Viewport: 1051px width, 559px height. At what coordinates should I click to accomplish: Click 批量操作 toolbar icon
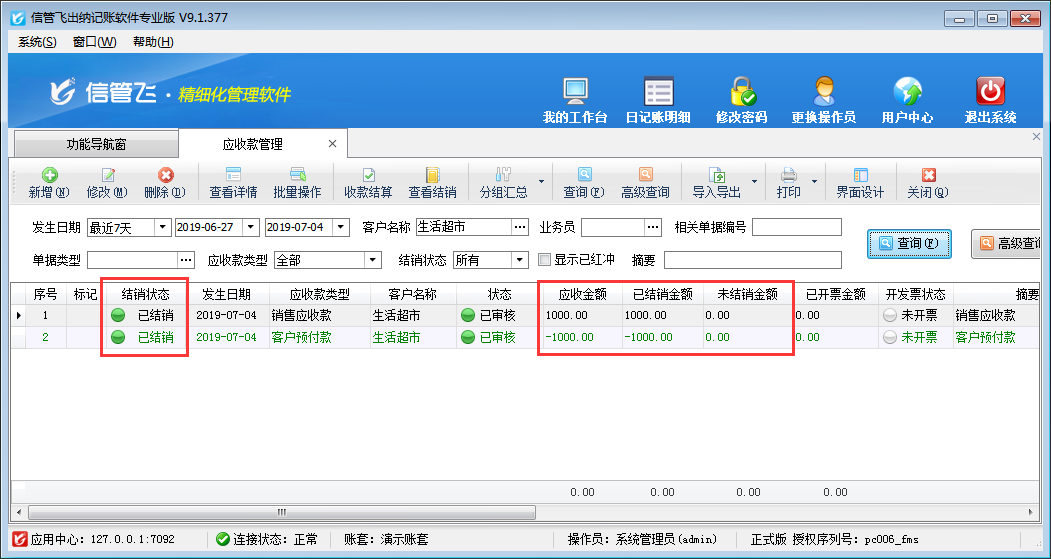point(297,183)
